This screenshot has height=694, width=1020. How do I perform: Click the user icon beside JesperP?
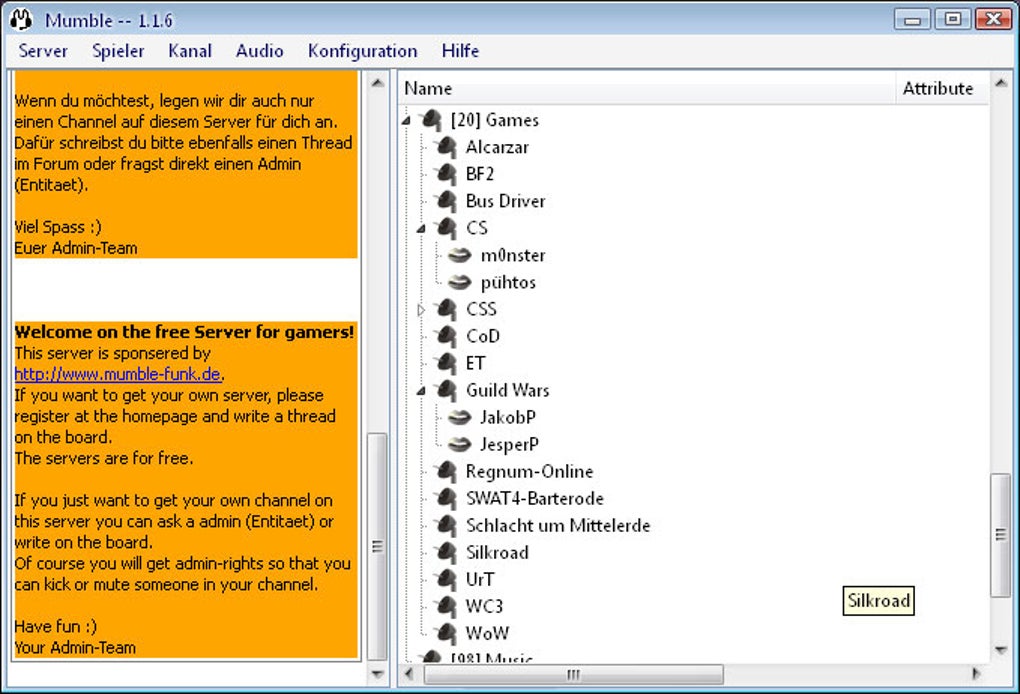pyautogui.click(x=459, y=444)
